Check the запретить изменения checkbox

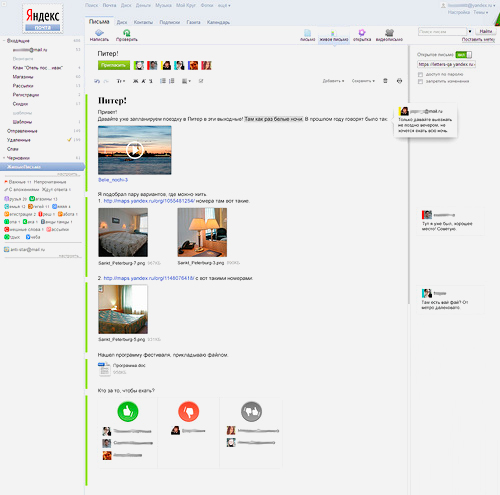click(421, 81)
